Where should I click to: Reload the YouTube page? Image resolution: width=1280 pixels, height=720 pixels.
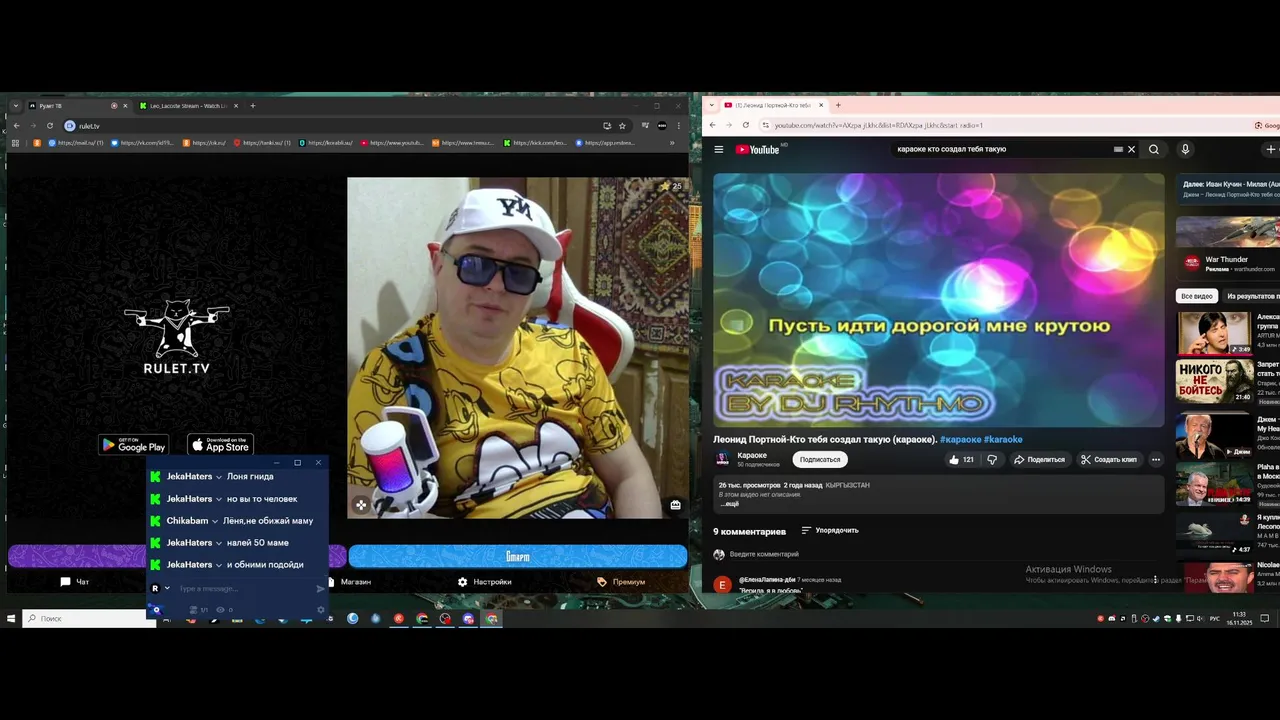click(x=746, y=125)
